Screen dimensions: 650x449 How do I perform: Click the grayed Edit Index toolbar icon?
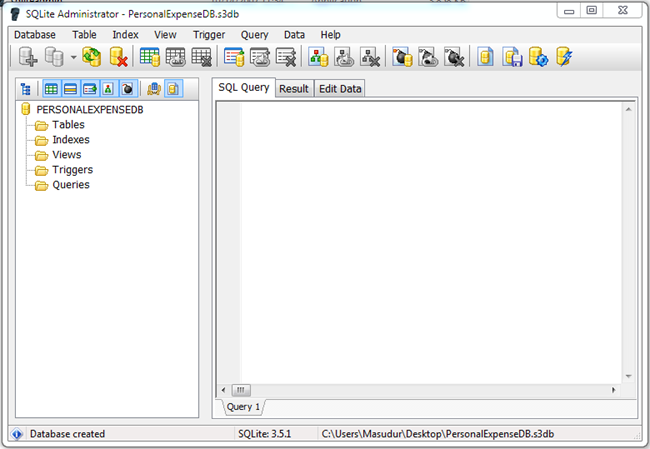(260, 56)
